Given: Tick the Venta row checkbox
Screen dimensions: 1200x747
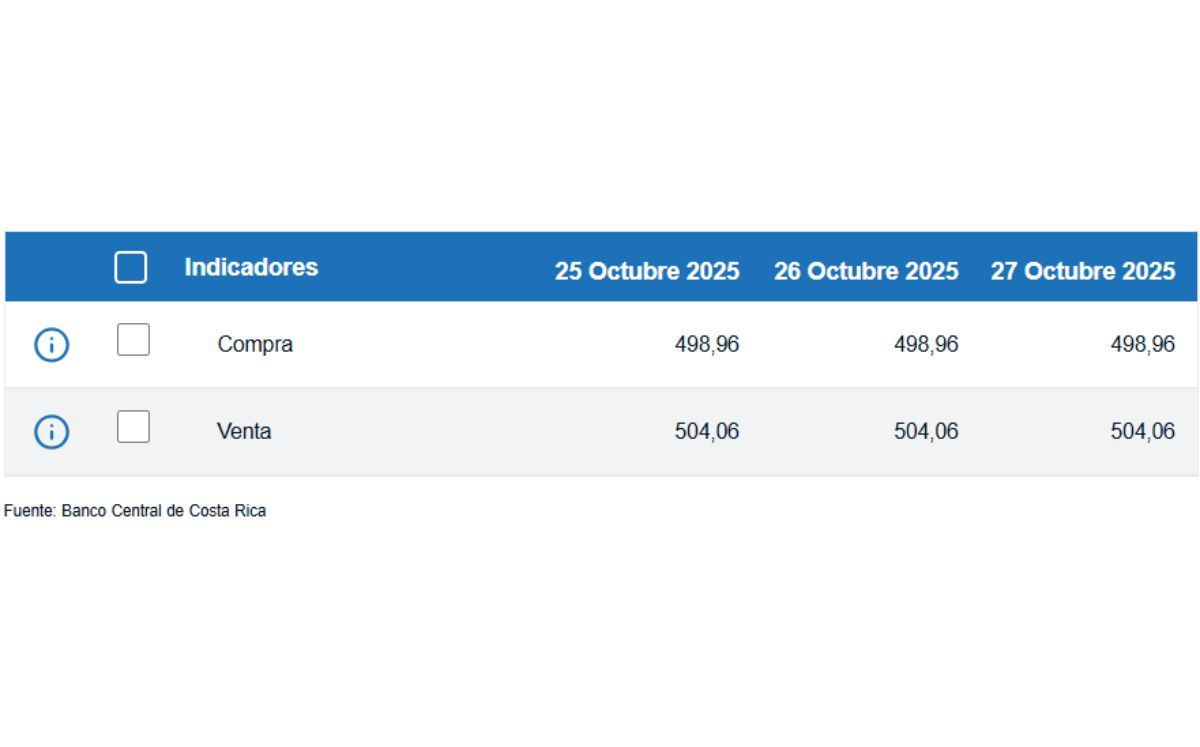Looking at the screenshot, I should (133, 427).
